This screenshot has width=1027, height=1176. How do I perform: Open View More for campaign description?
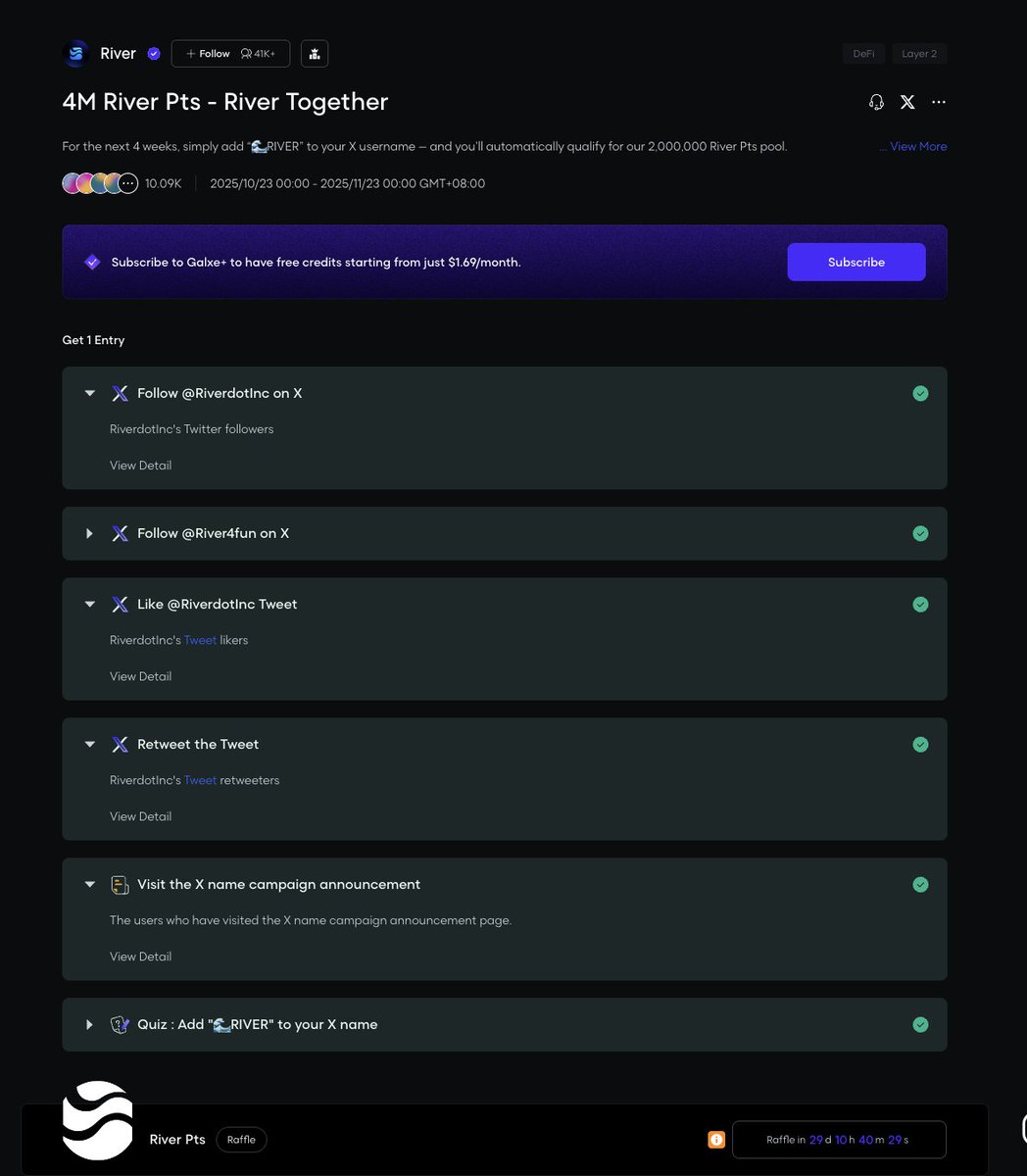pyautogui.click(x=917, y=146)
